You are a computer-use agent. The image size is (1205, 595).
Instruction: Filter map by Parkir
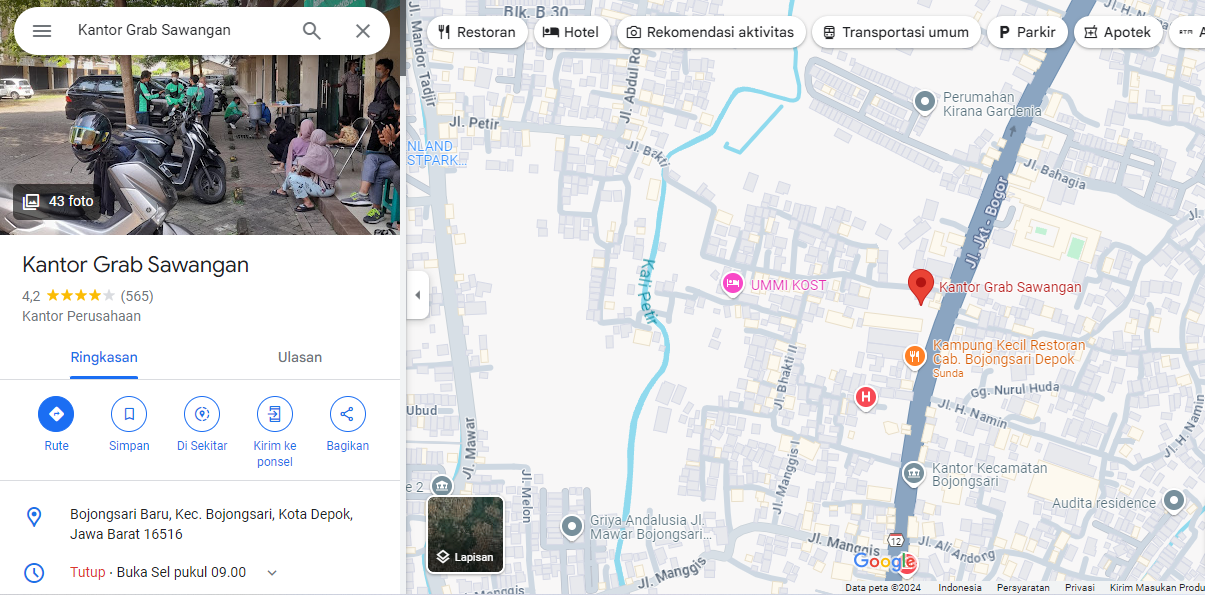click(1027, 32)
